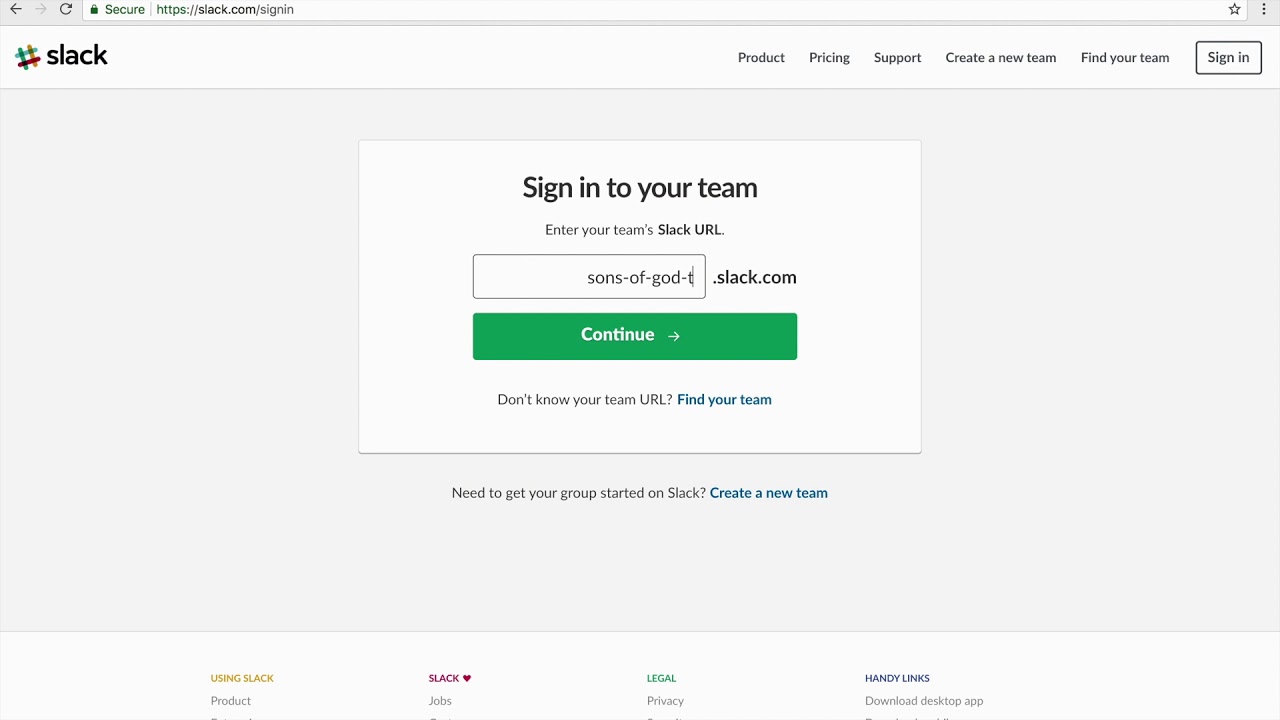Click the LEGAL footer heading
The image size is (1280, 720).
coord(661,678)
